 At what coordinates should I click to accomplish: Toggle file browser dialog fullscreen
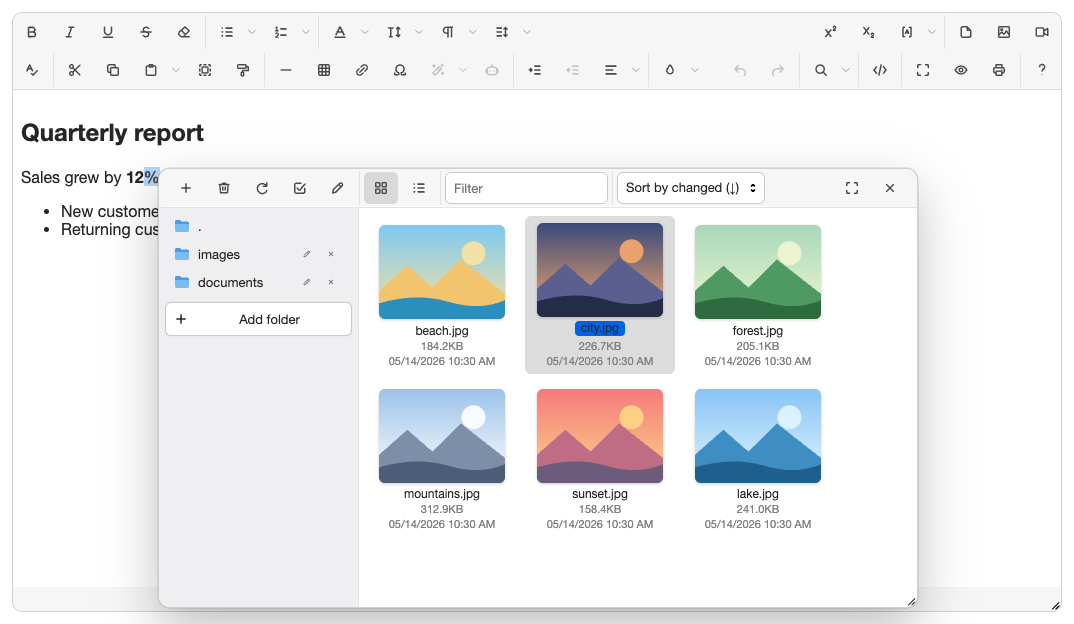point(852,188)
